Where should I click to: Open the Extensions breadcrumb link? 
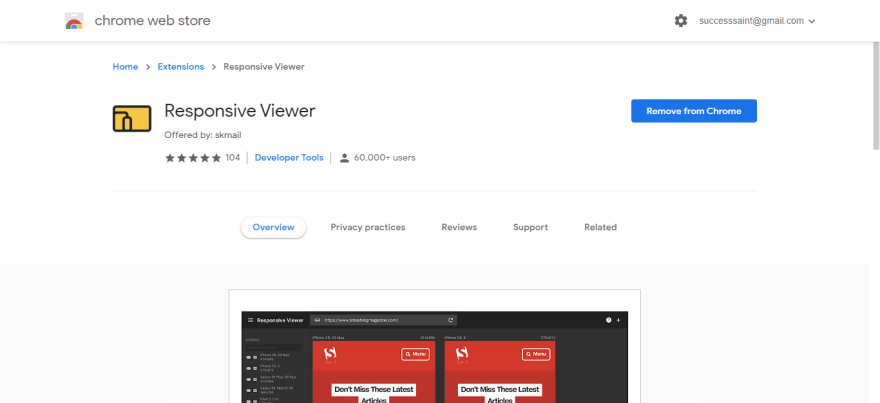[x=181, y=66]
